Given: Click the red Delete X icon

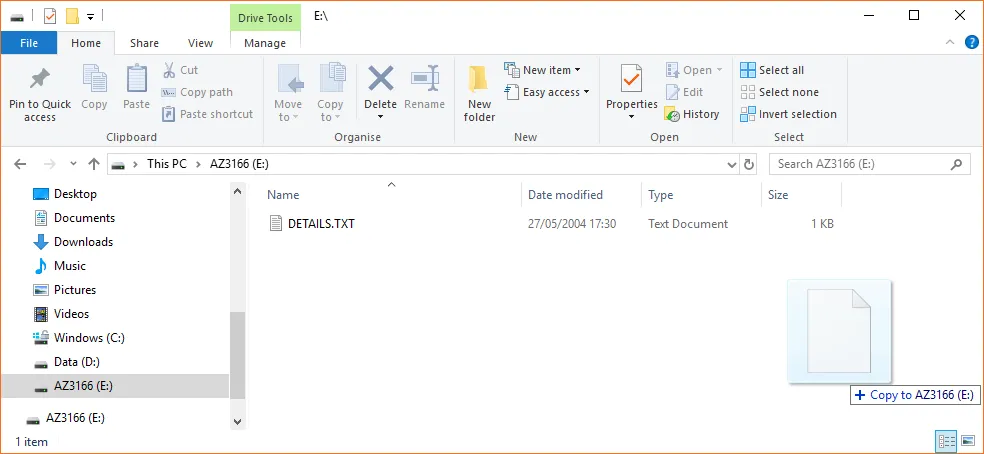Looking at the screenshot, I should [380, 79].
